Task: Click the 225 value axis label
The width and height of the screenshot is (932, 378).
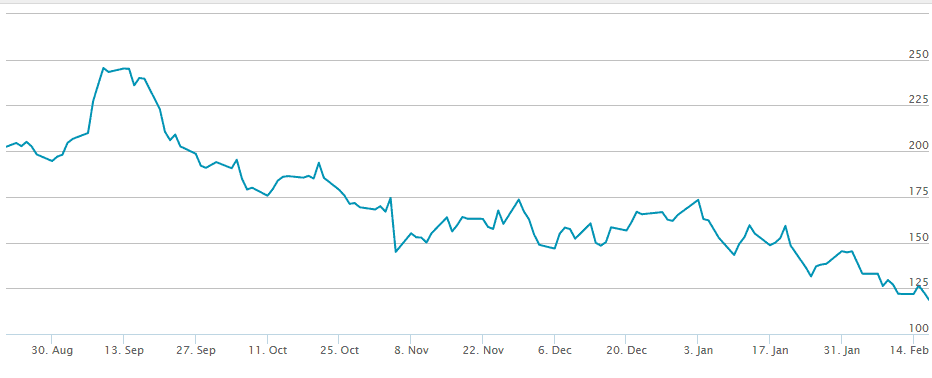Action: click(919, 99)
